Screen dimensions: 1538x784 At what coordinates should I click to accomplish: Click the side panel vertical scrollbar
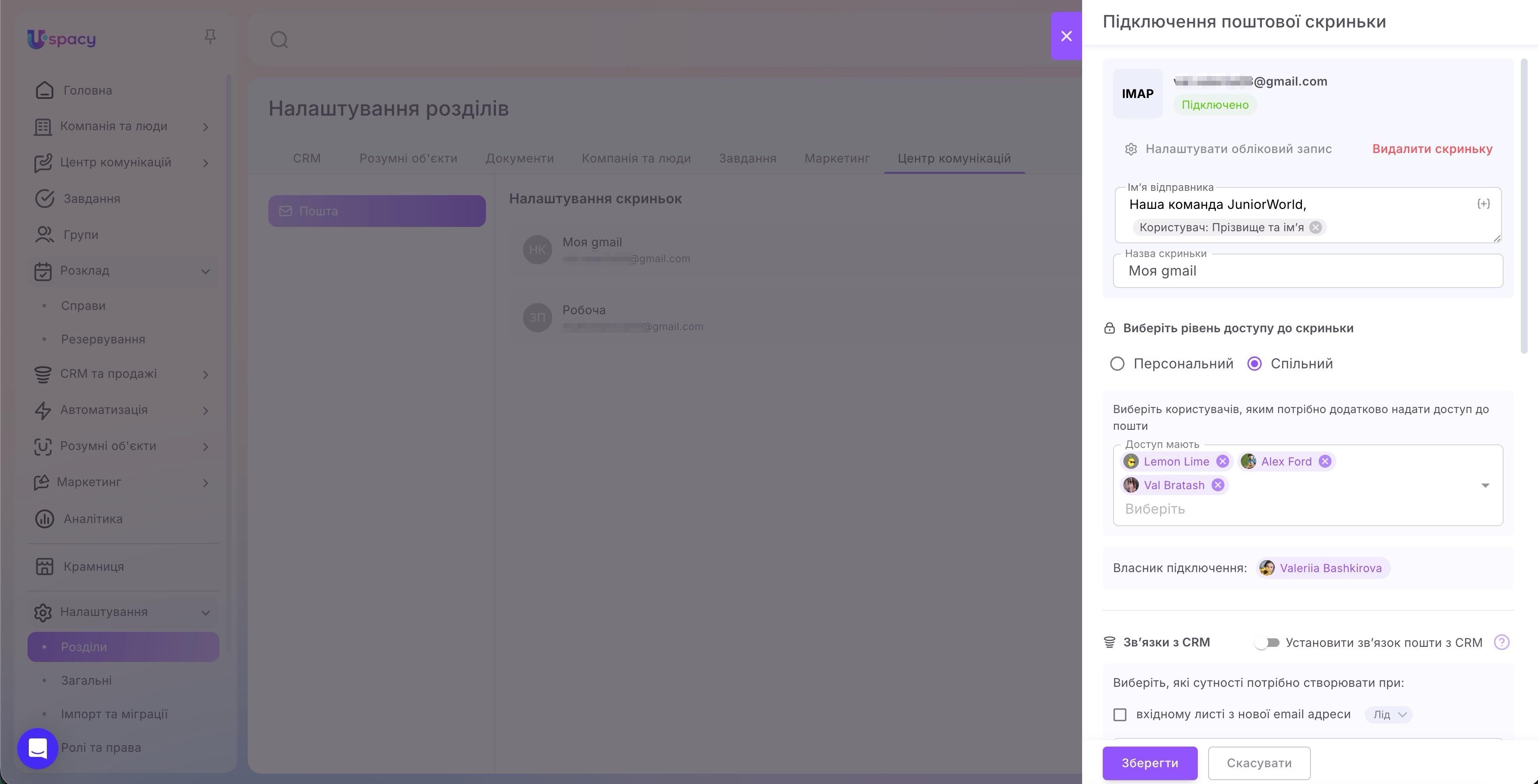(x=1524, y=206)
